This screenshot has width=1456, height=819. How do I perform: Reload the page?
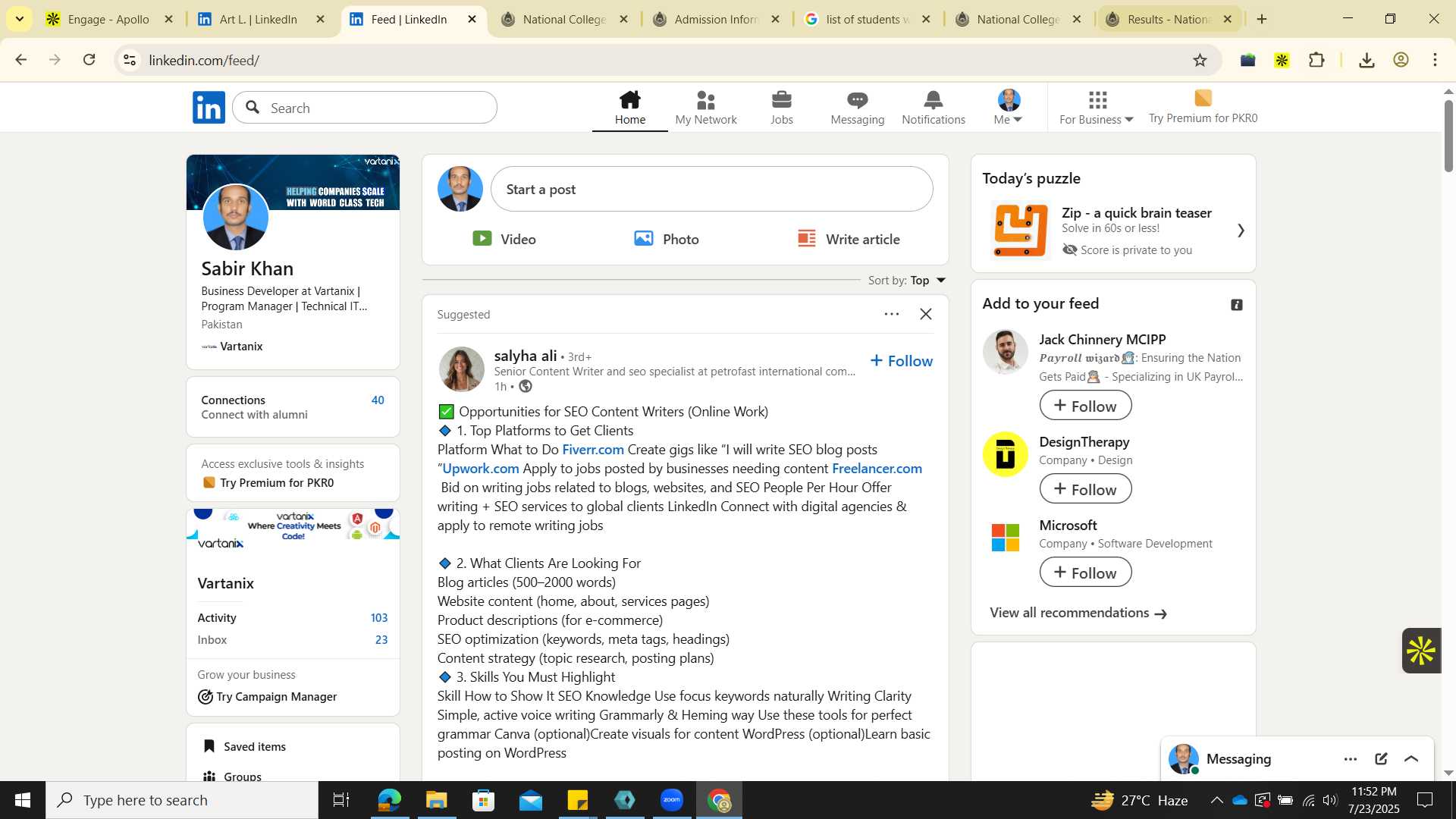click(89, 60)
